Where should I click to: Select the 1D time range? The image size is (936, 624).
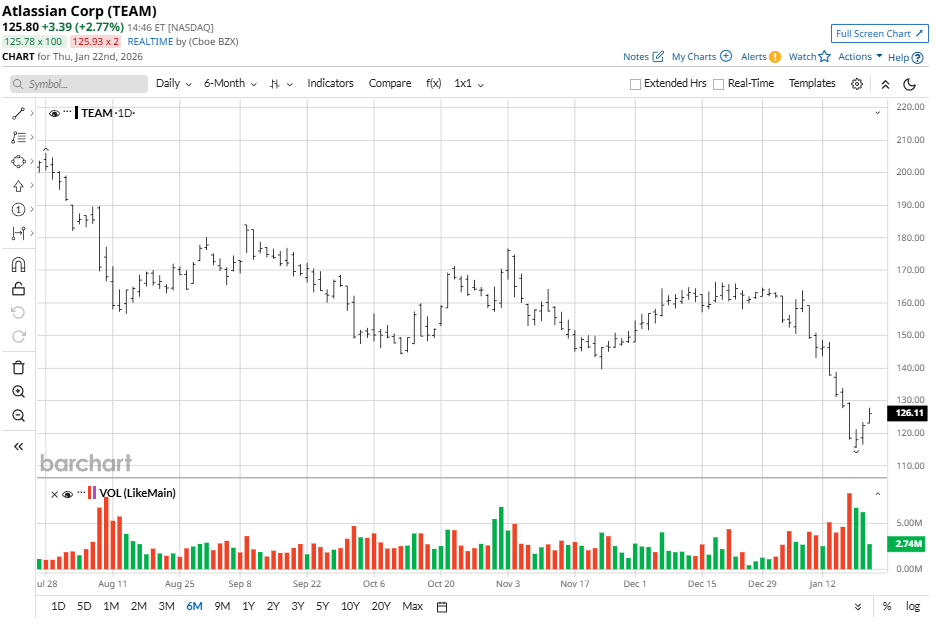tap(58, 607)
